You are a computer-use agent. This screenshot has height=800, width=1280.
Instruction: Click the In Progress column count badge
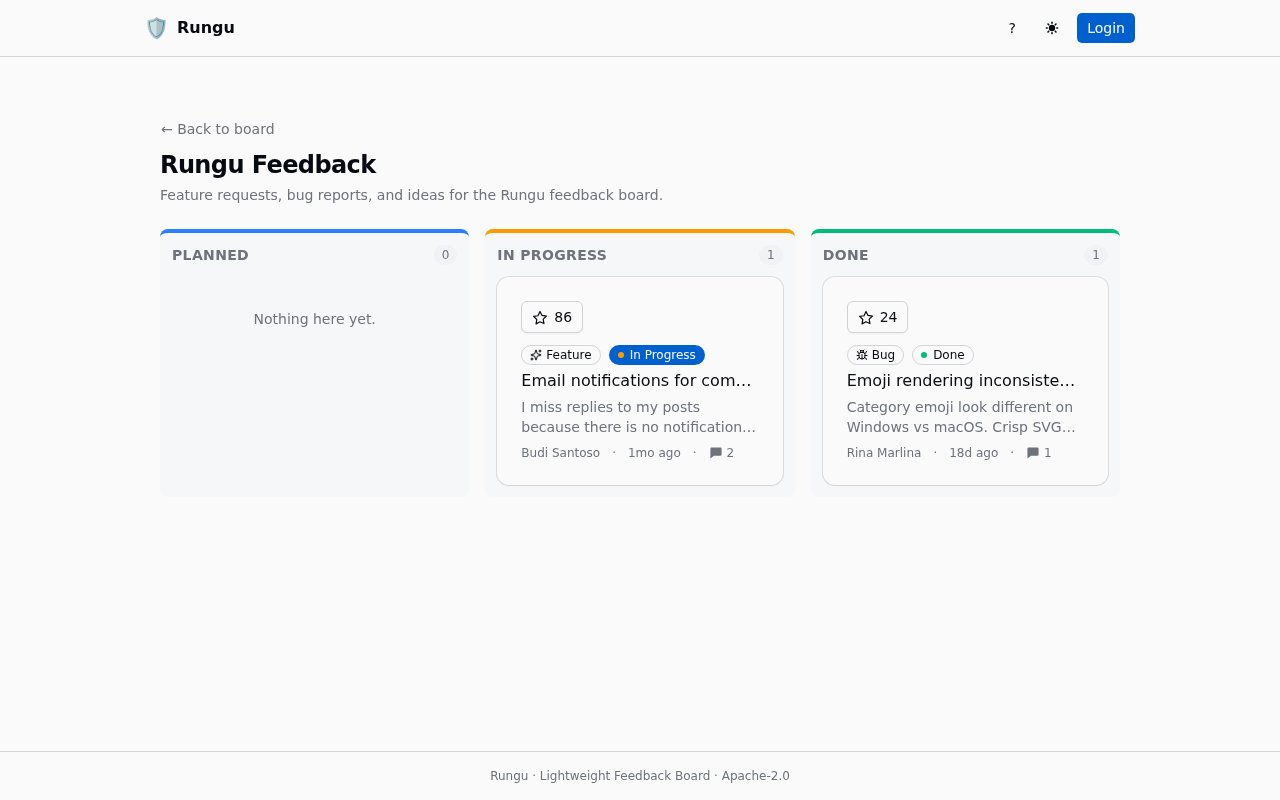point(771,255)
